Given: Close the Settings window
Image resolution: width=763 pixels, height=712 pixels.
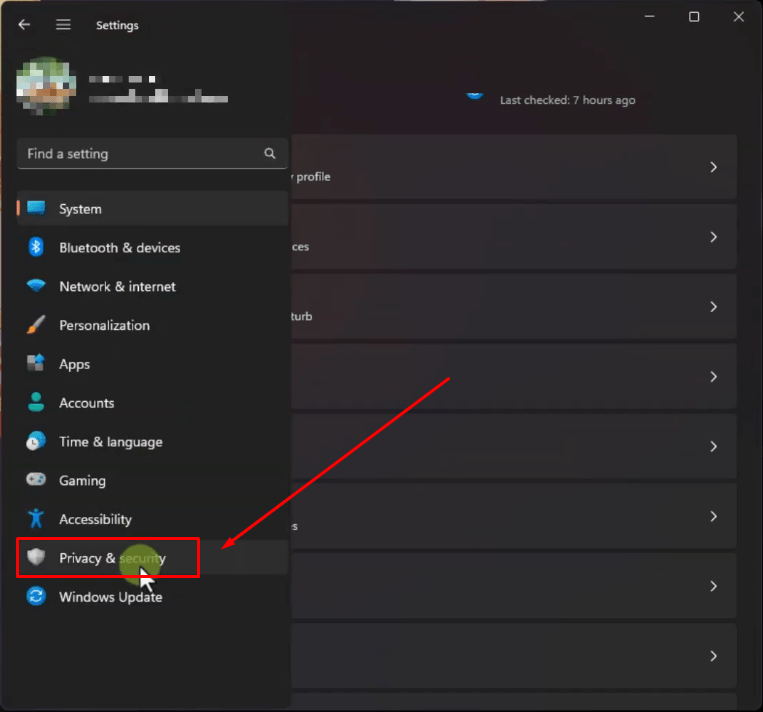Looking at the screenshot, I should coord(738,17).
